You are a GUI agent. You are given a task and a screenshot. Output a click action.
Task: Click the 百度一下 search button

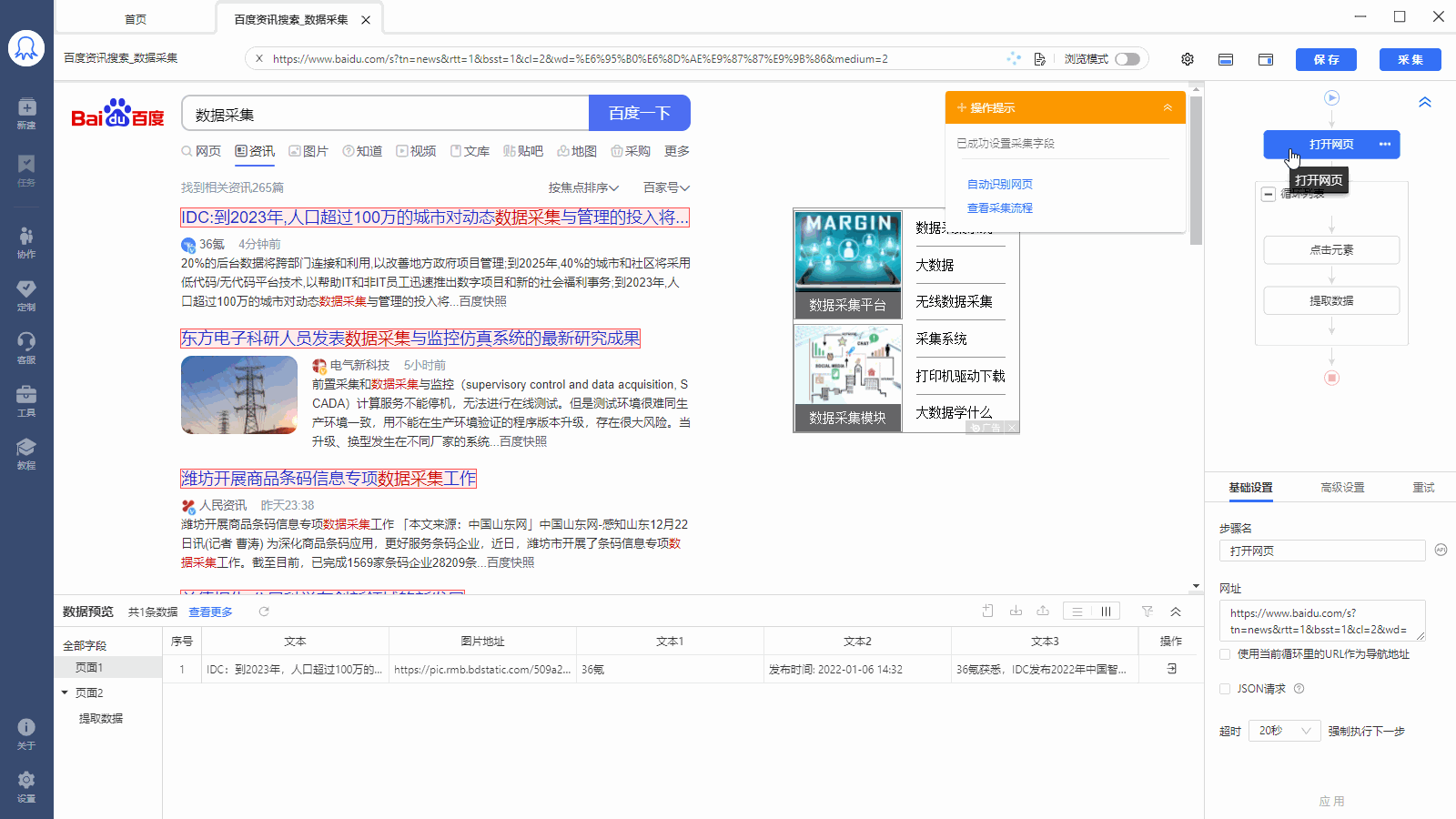[640, 113]
